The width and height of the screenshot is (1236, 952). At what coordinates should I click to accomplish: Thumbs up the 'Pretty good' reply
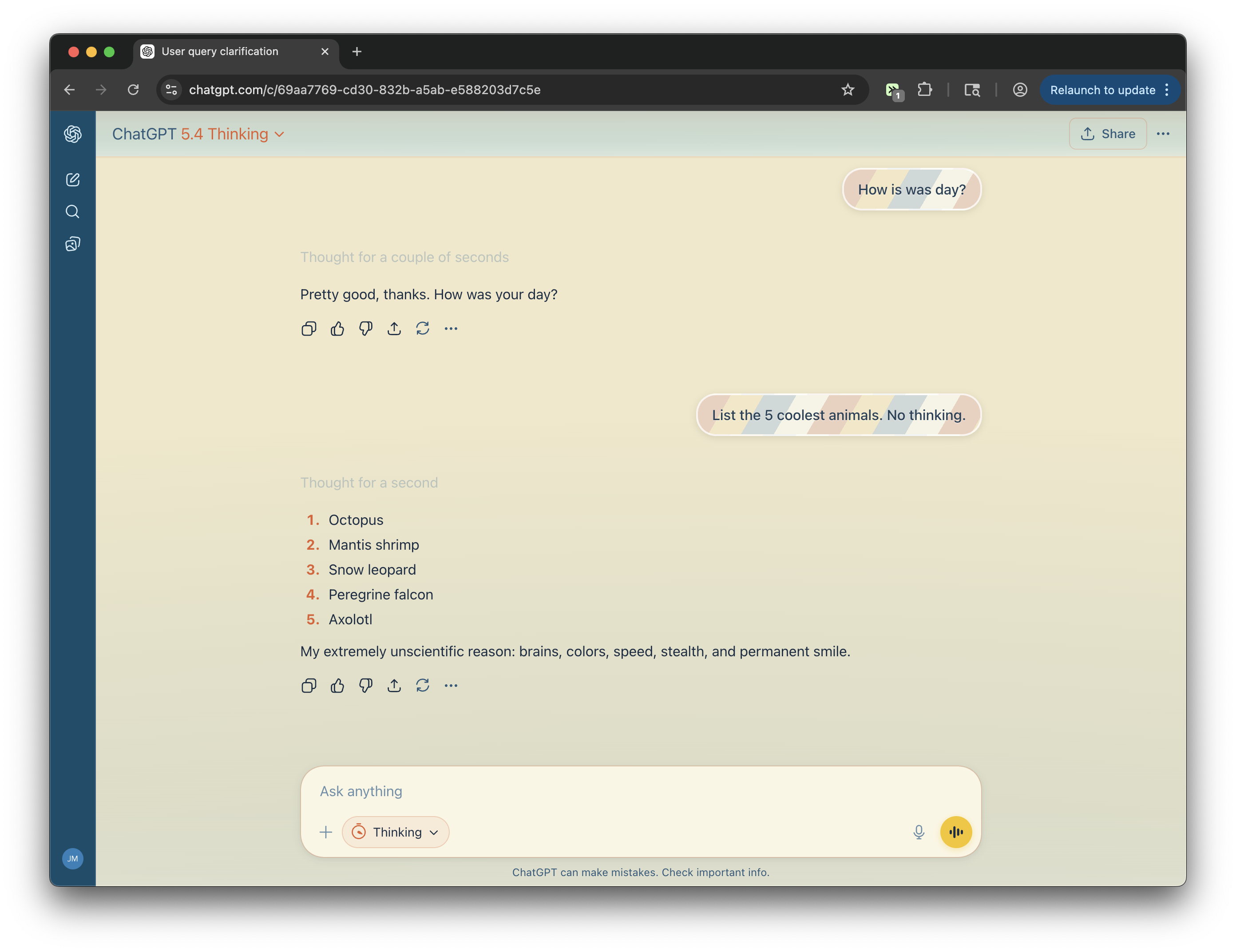(x=337, y=328)
